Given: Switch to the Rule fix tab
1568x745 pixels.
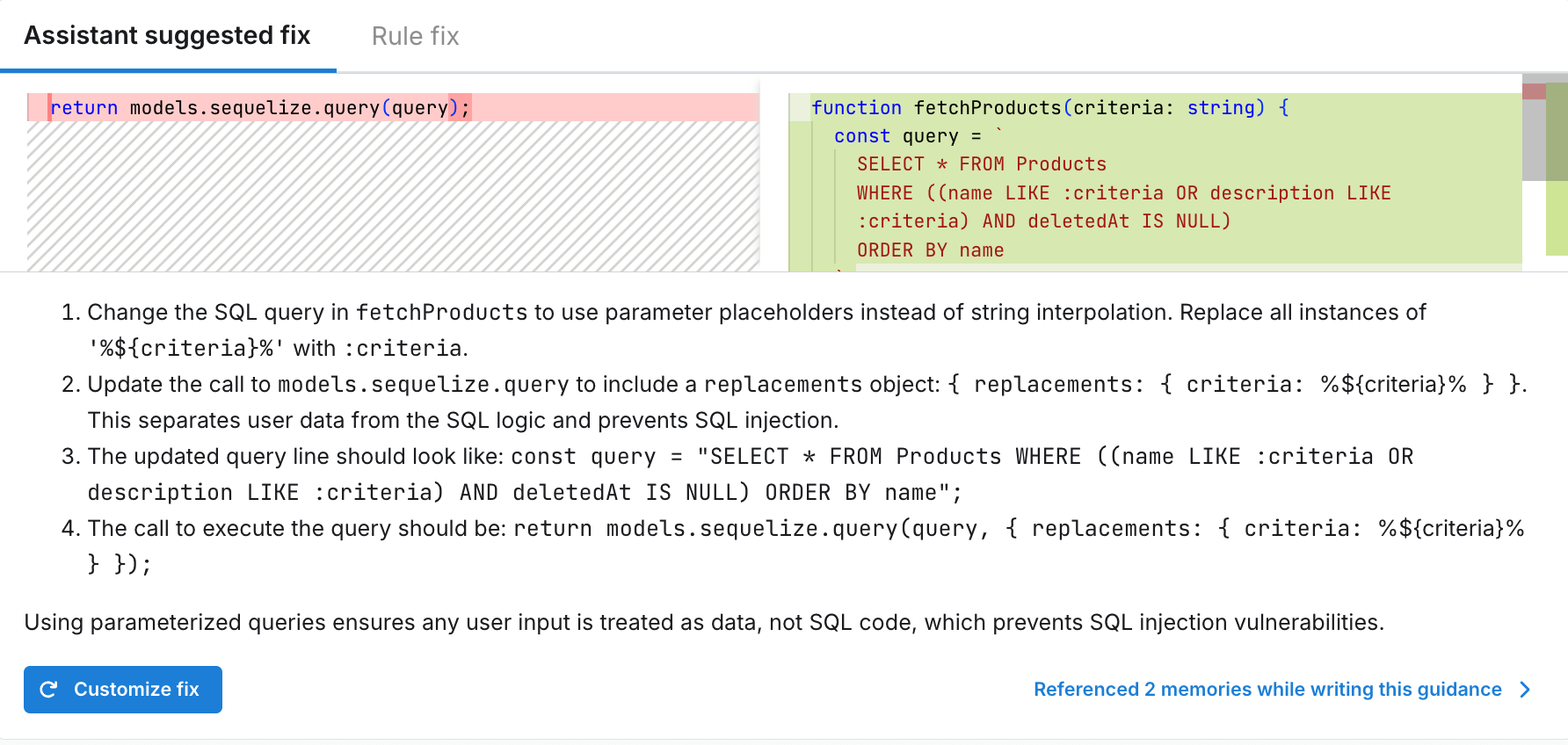Looking at the screenshot, I should [414, 35].
